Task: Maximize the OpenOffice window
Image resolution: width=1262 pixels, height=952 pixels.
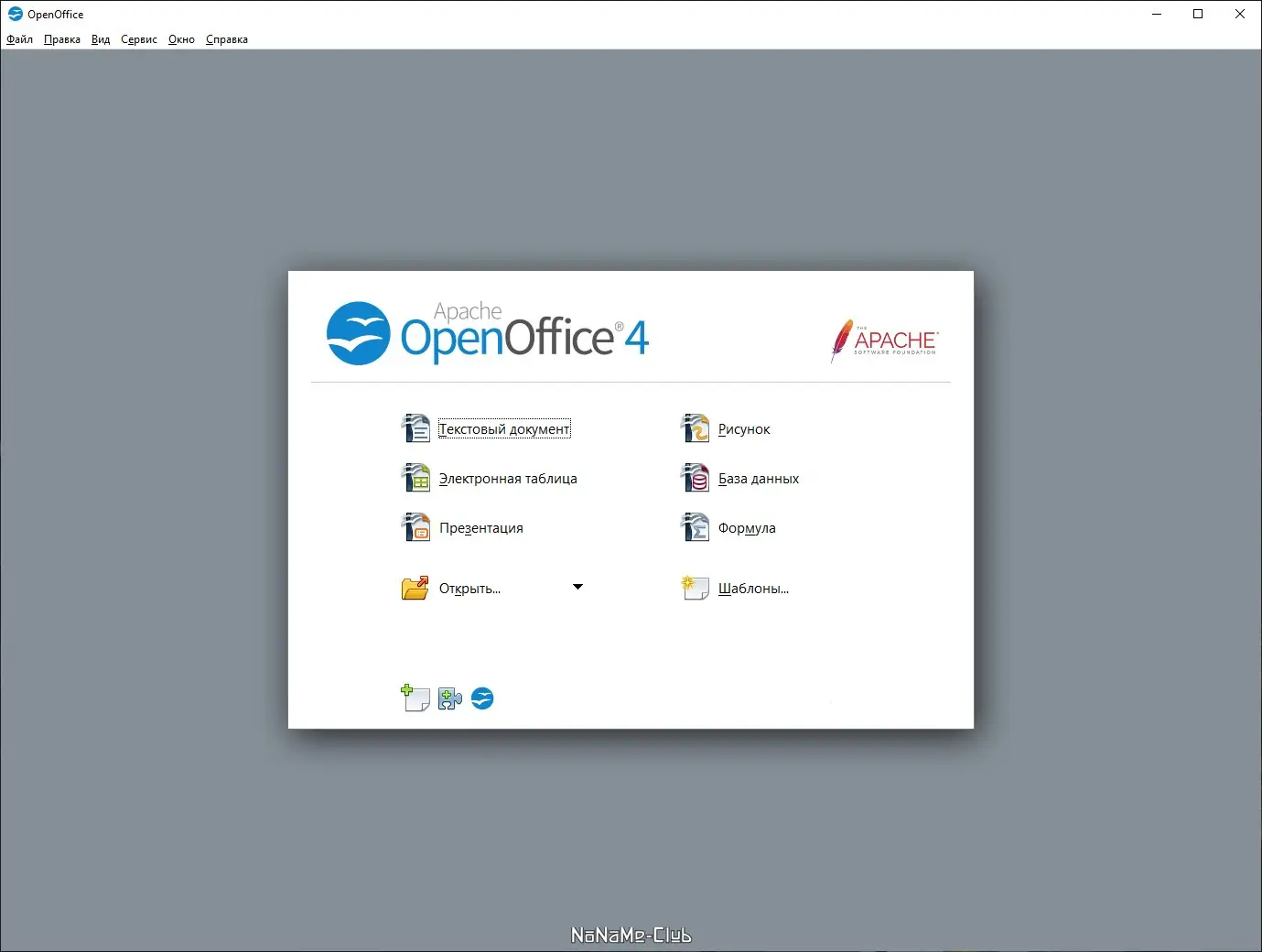Action: (1198, 14)
